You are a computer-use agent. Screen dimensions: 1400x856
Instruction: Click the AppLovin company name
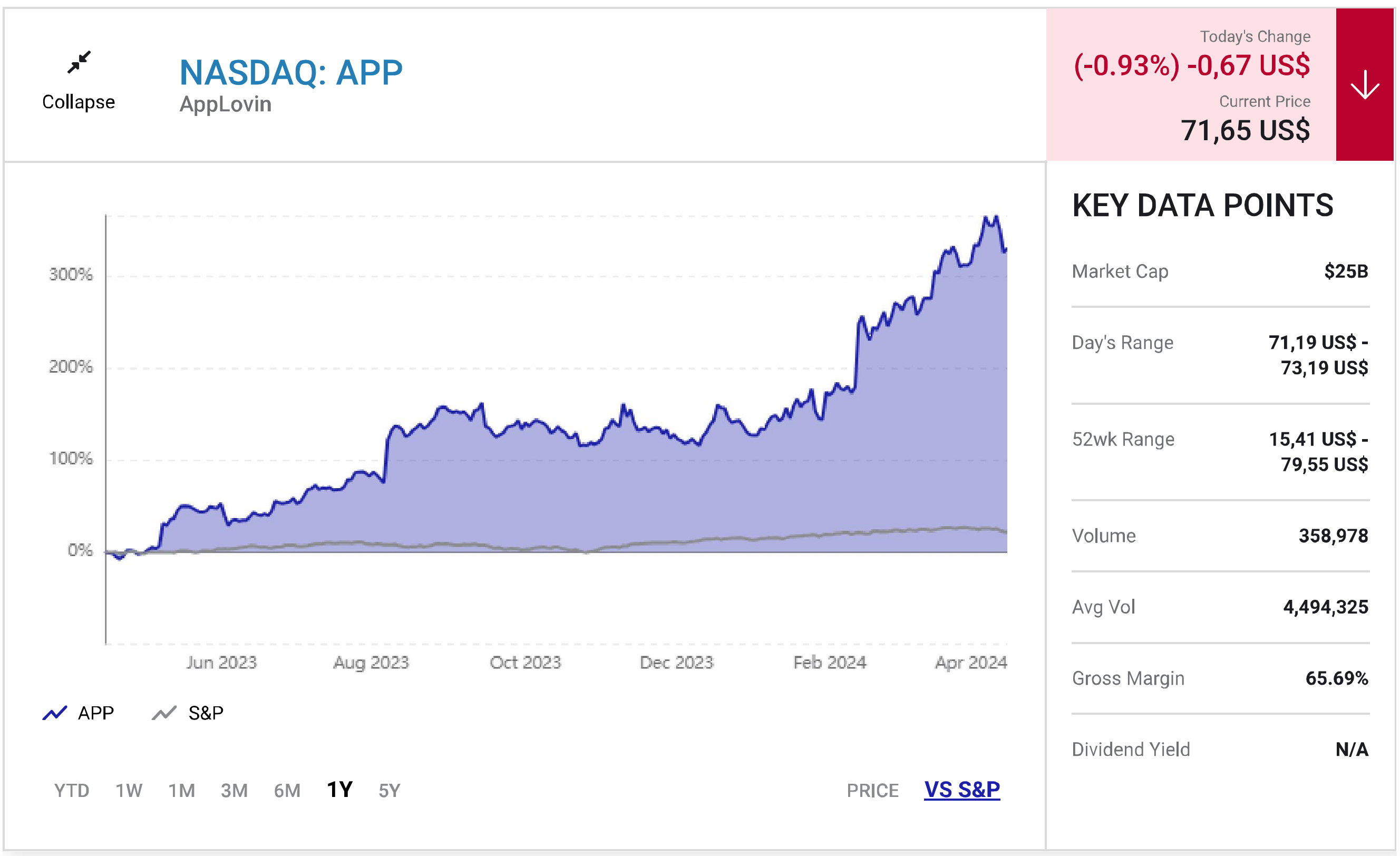[226, 104]
